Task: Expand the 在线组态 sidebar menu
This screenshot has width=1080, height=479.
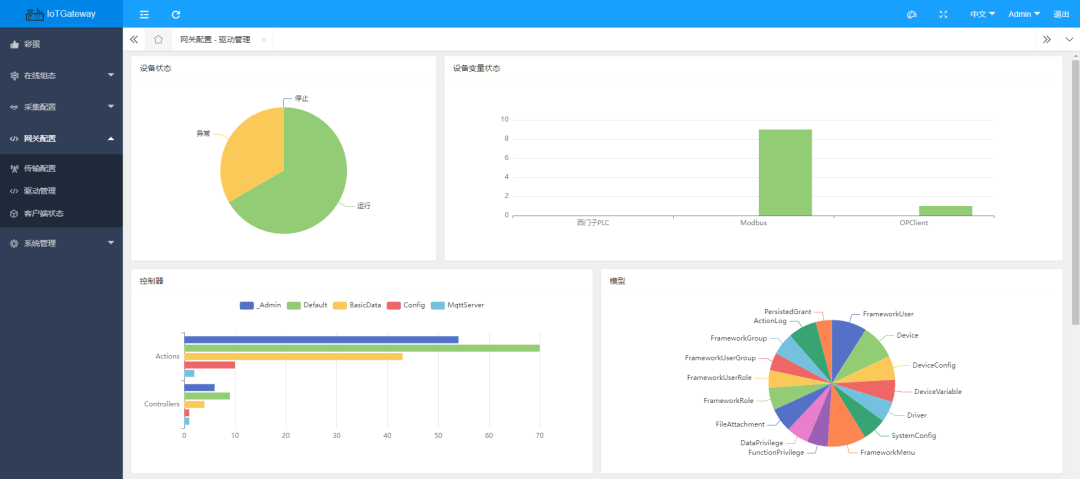Action: 61,75
